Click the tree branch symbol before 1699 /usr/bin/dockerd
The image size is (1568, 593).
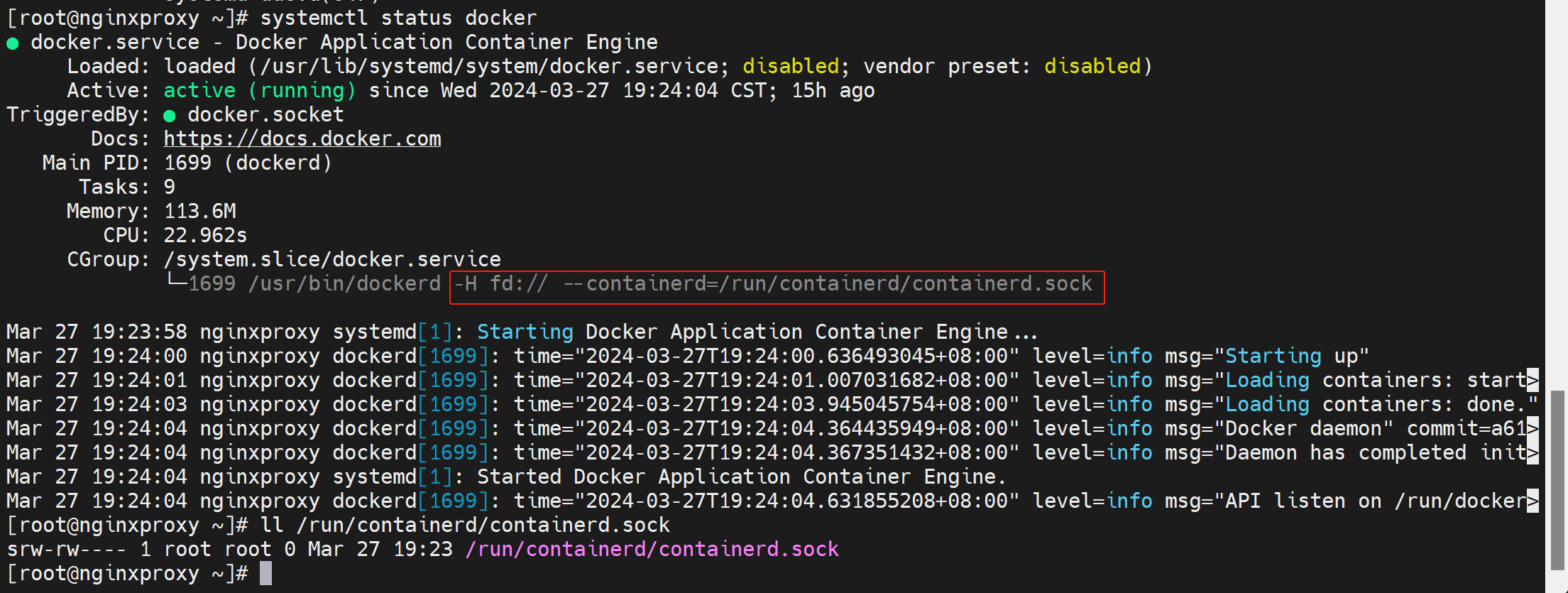(x=176, y=281)
